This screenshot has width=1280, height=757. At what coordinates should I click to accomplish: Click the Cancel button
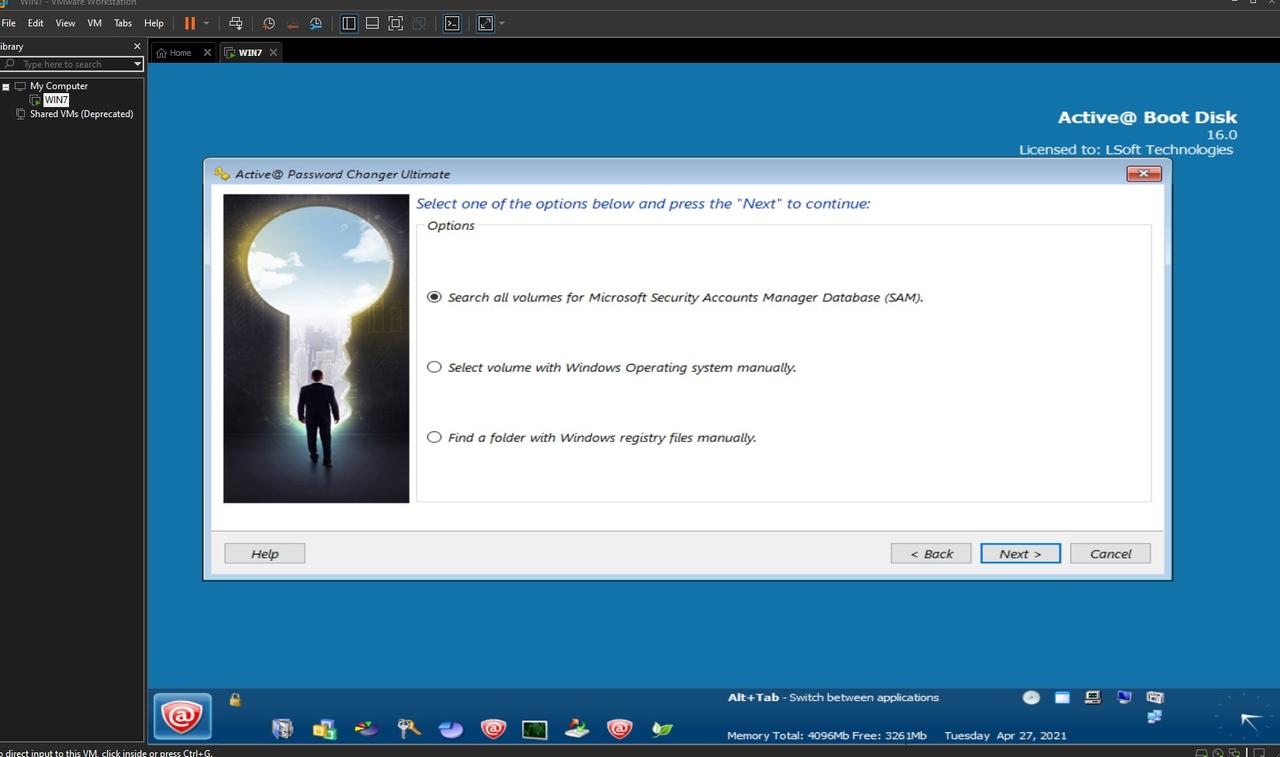pyautogui.click(x=1110, y=553)
